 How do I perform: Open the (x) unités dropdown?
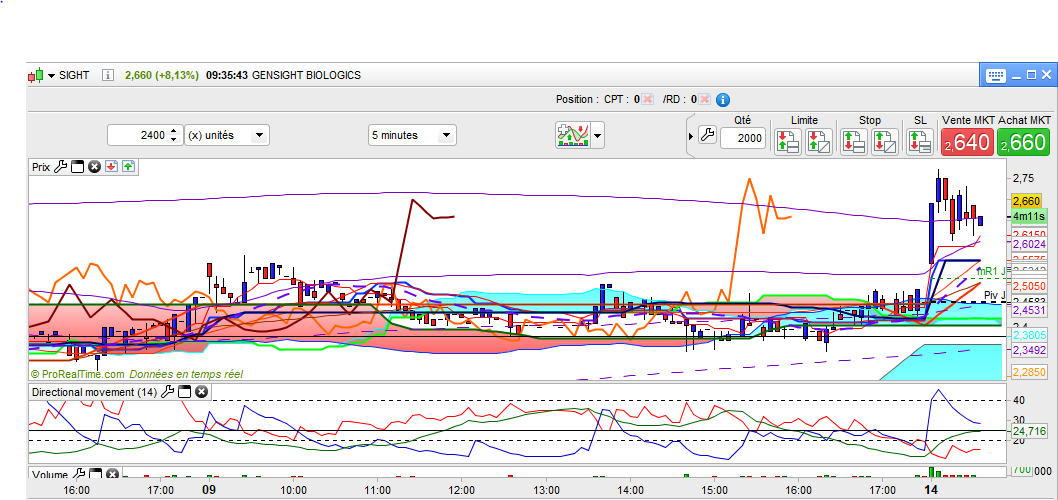tap(227, 135)
